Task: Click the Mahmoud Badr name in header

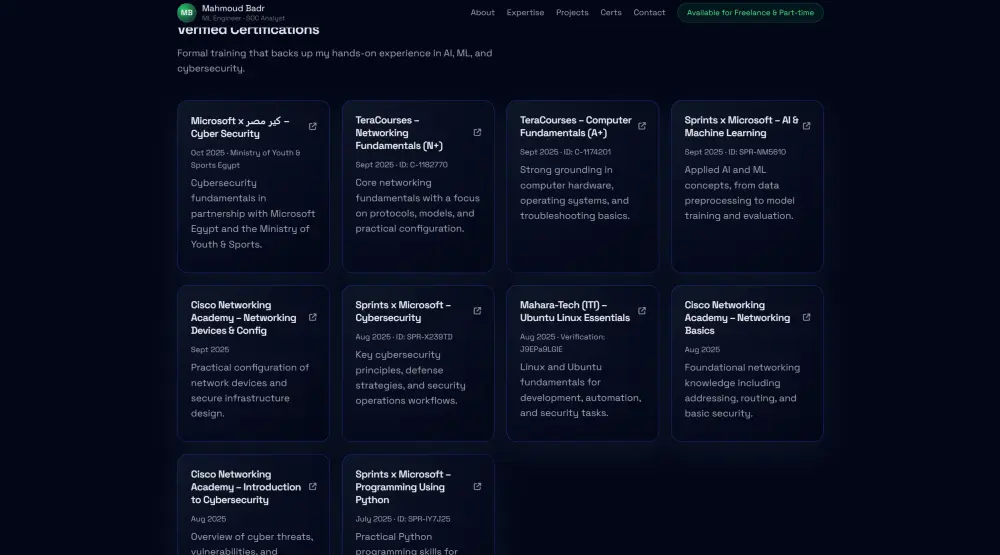Action: point(233,8)
